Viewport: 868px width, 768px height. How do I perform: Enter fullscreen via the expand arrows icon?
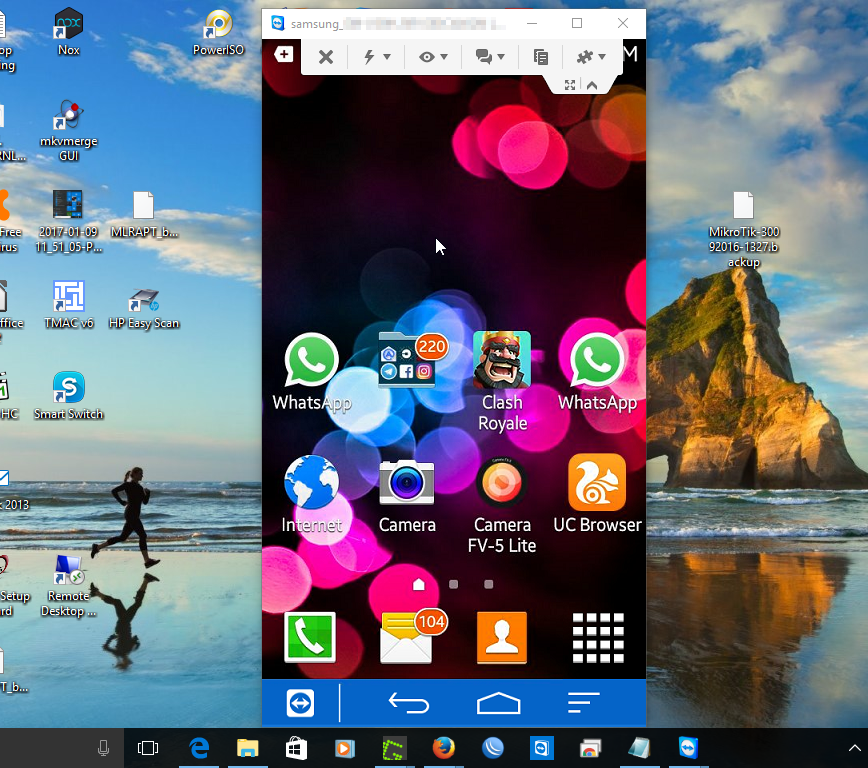(568, 85)
